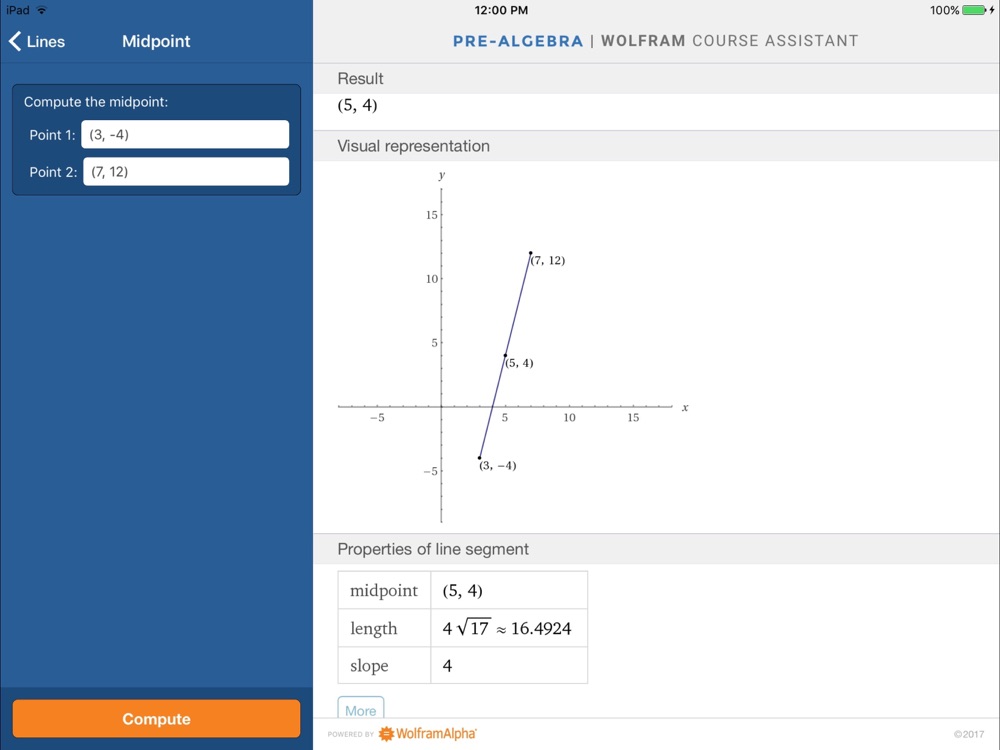
Task: Tap the Wi-Fi status icon
Action: tap(41, 10)
